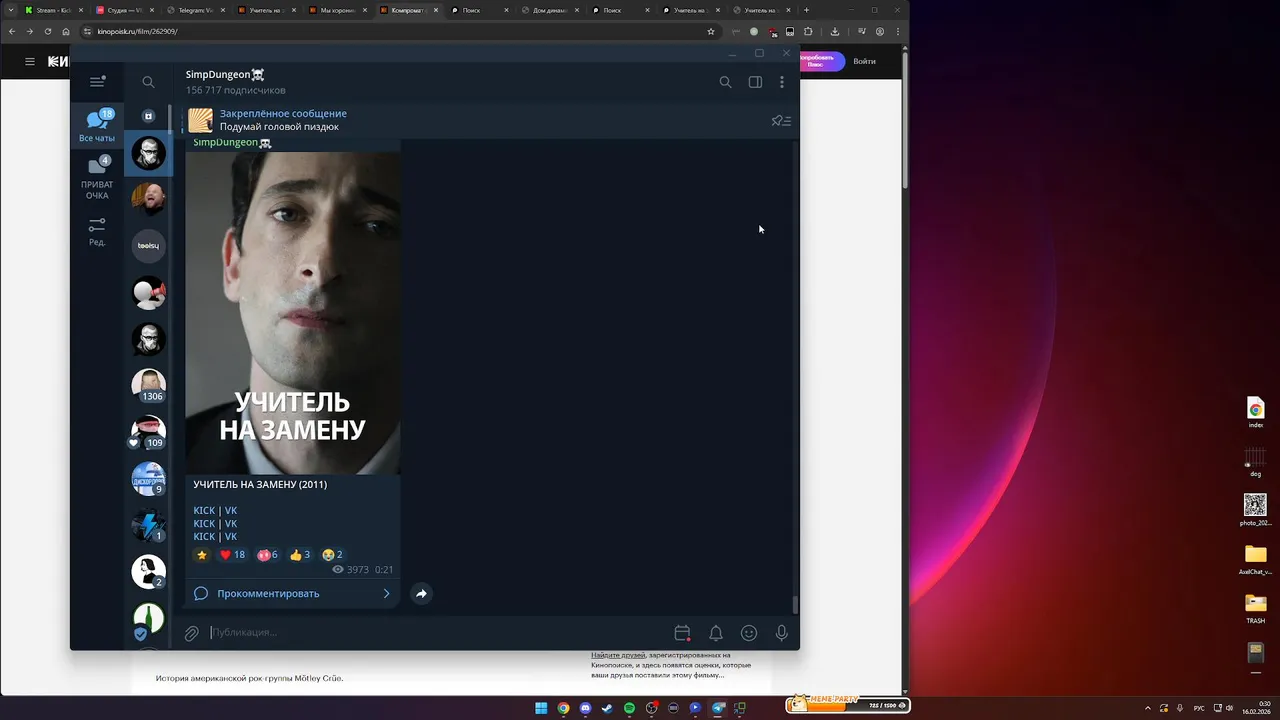Add the star reaction to post

pyautogui.click(x=202, y=554)
